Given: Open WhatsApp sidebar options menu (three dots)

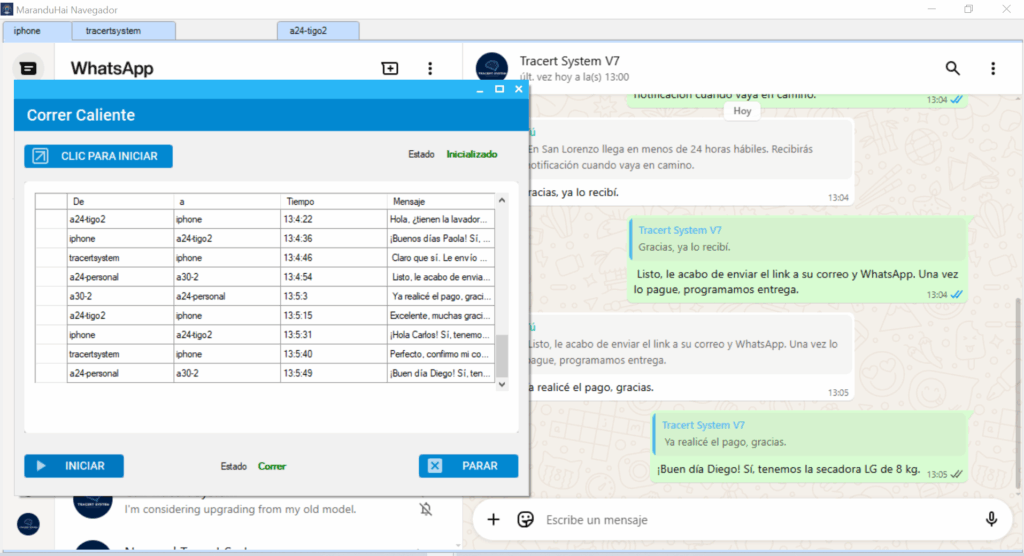Looking at the screenshot, I should 430,68.
